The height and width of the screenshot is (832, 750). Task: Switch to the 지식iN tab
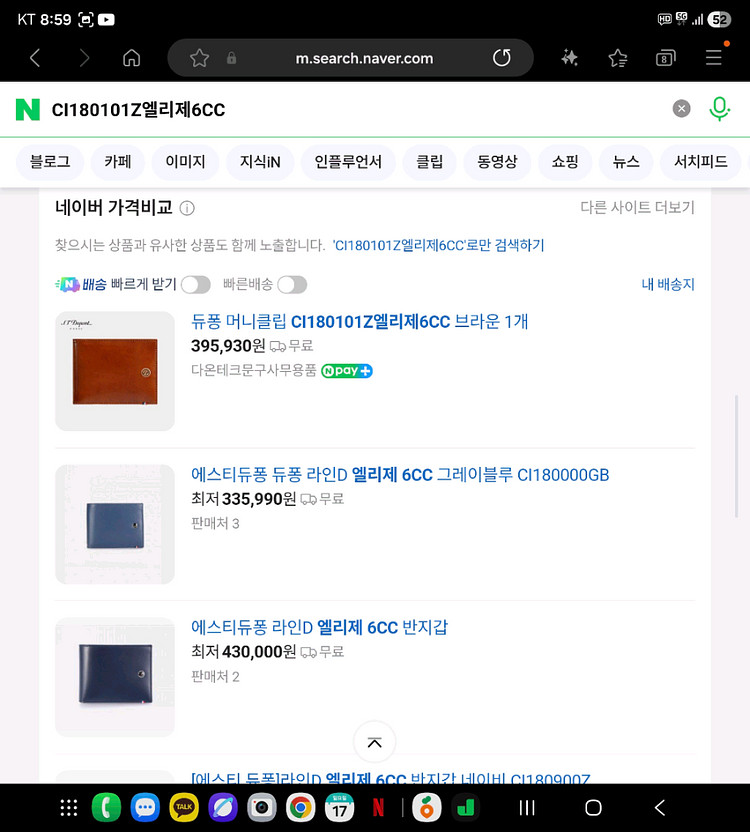point(260,162)
